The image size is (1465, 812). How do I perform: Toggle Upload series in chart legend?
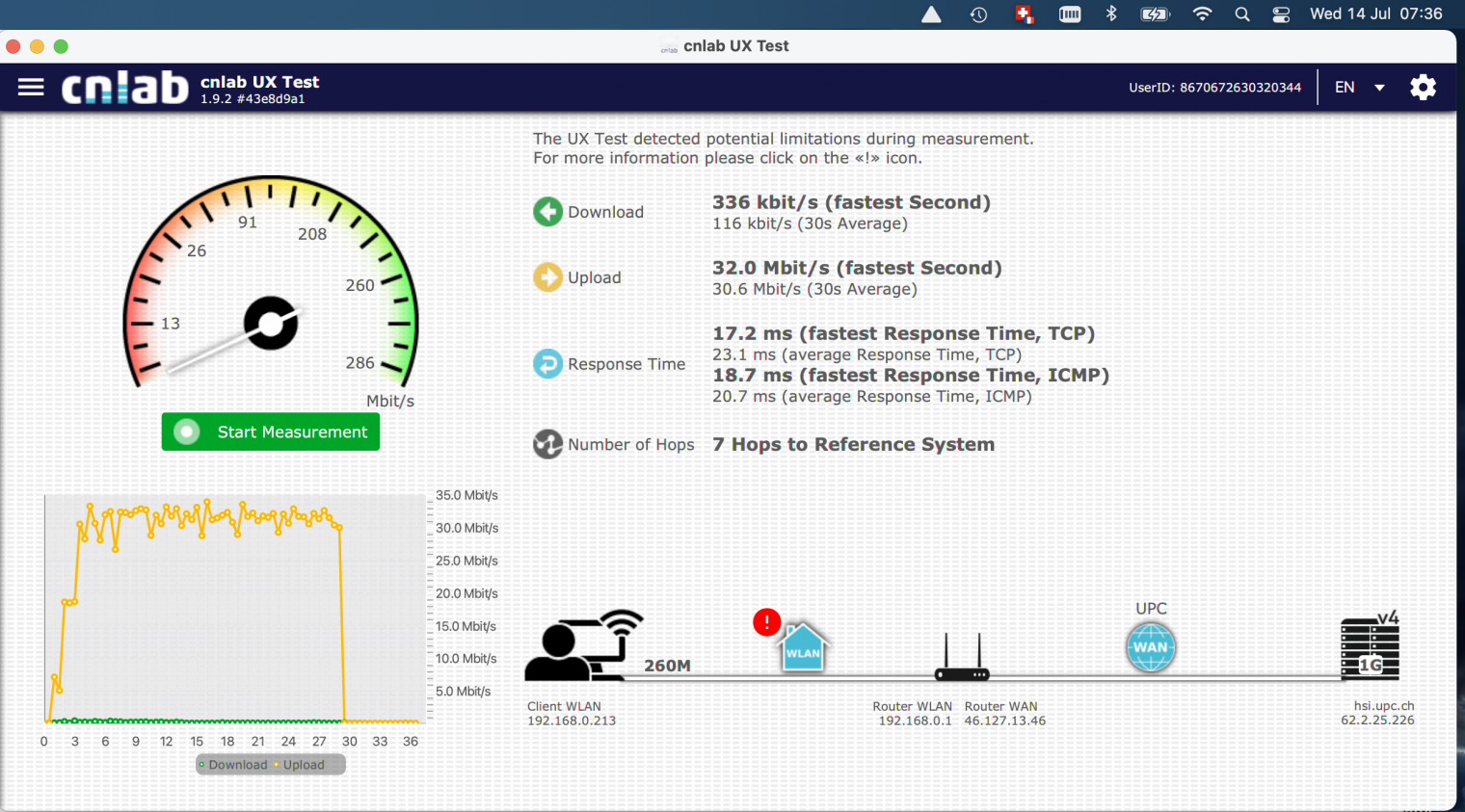tap(301, 765)
